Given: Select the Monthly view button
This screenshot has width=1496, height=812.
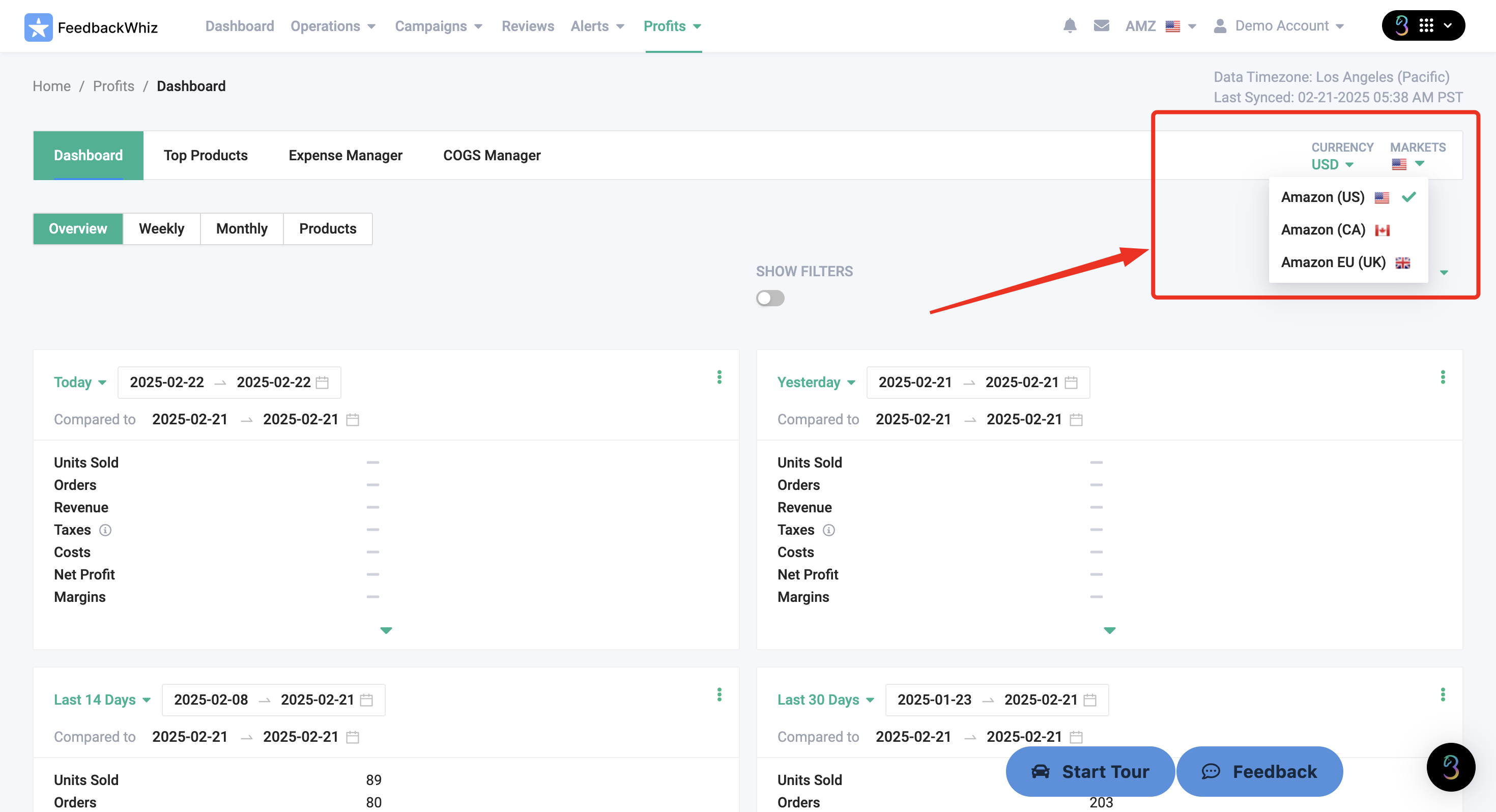Looking at the screenshot, I should [x=242, y=229].
